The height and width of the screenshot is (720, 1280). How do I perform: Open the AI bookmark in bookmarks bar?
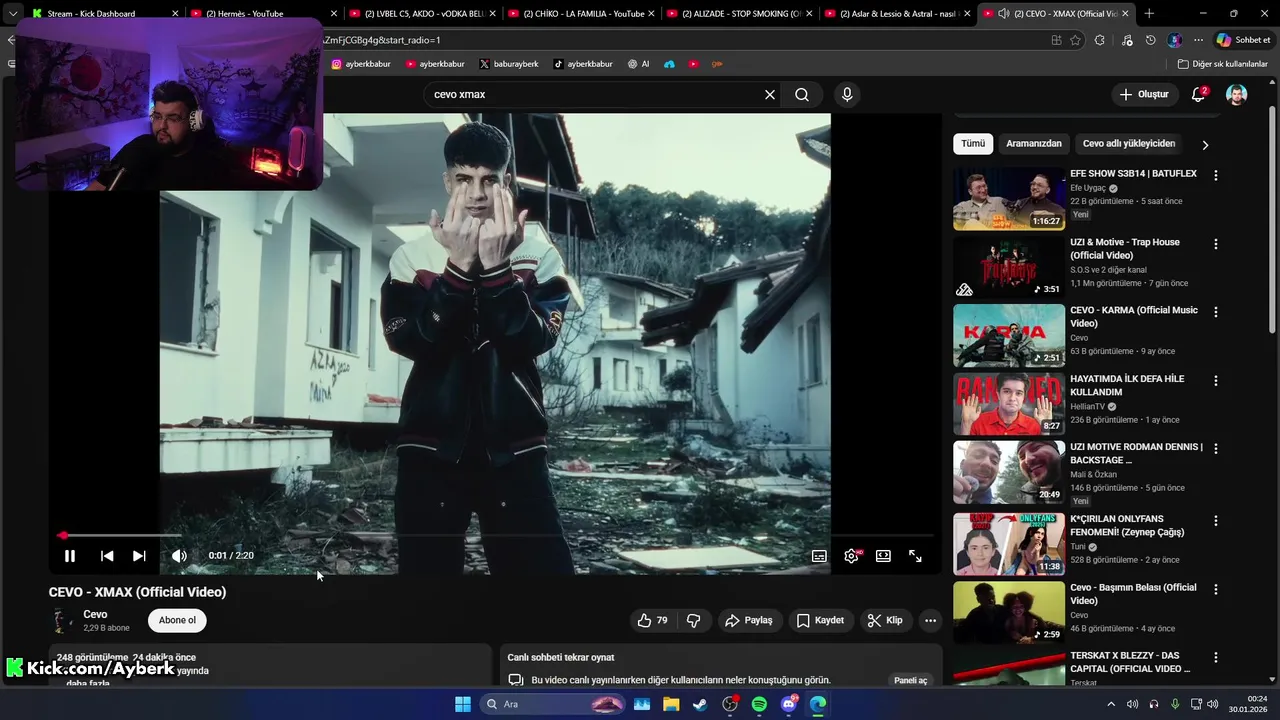(x=638, y=64)
